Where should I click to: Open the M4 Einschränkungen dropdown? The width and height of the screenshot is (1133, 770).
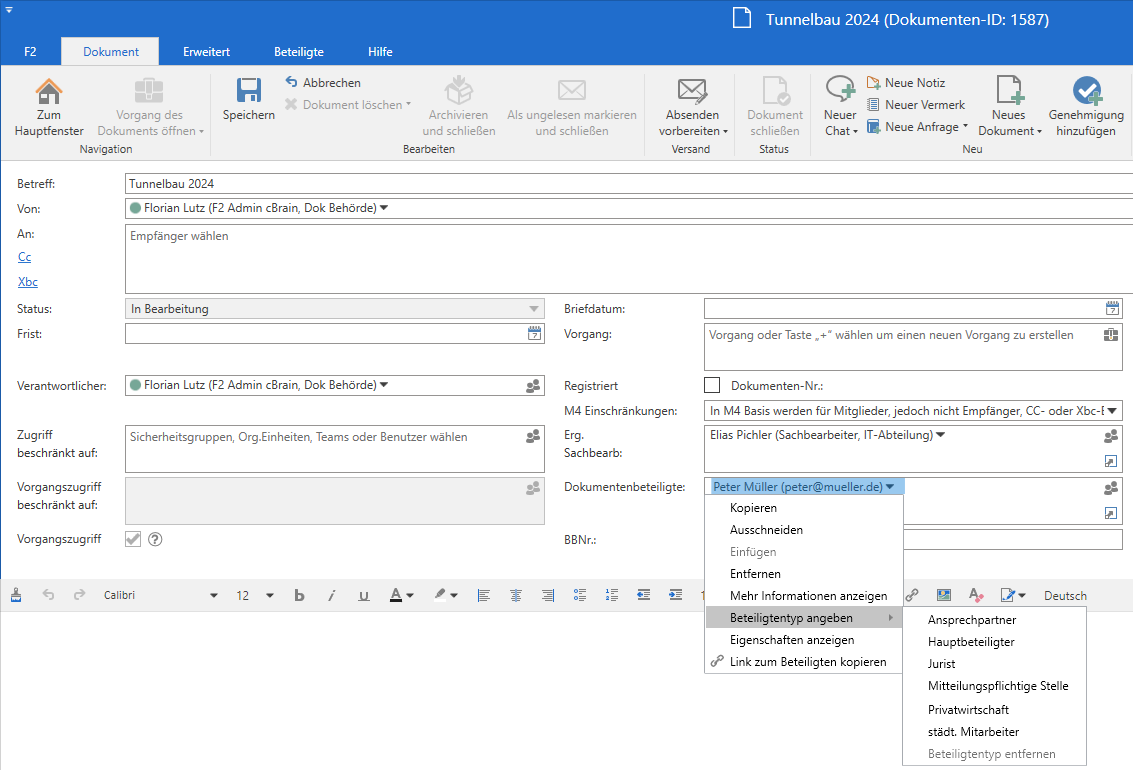click(x=1112, y=410)
